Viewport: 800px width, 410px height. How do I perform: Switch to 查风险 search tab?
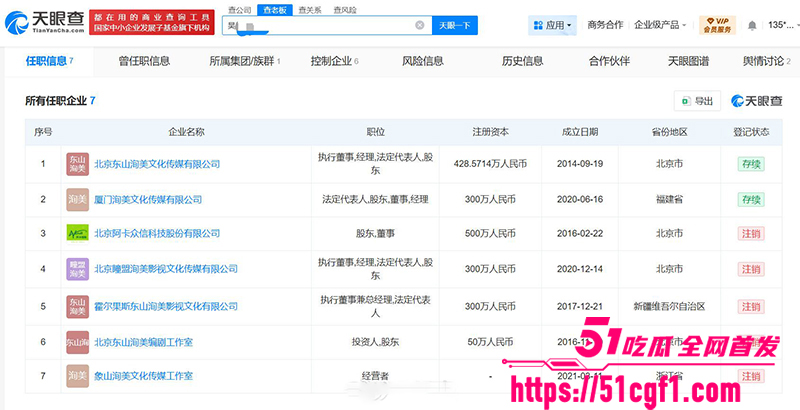coord(345,10)
